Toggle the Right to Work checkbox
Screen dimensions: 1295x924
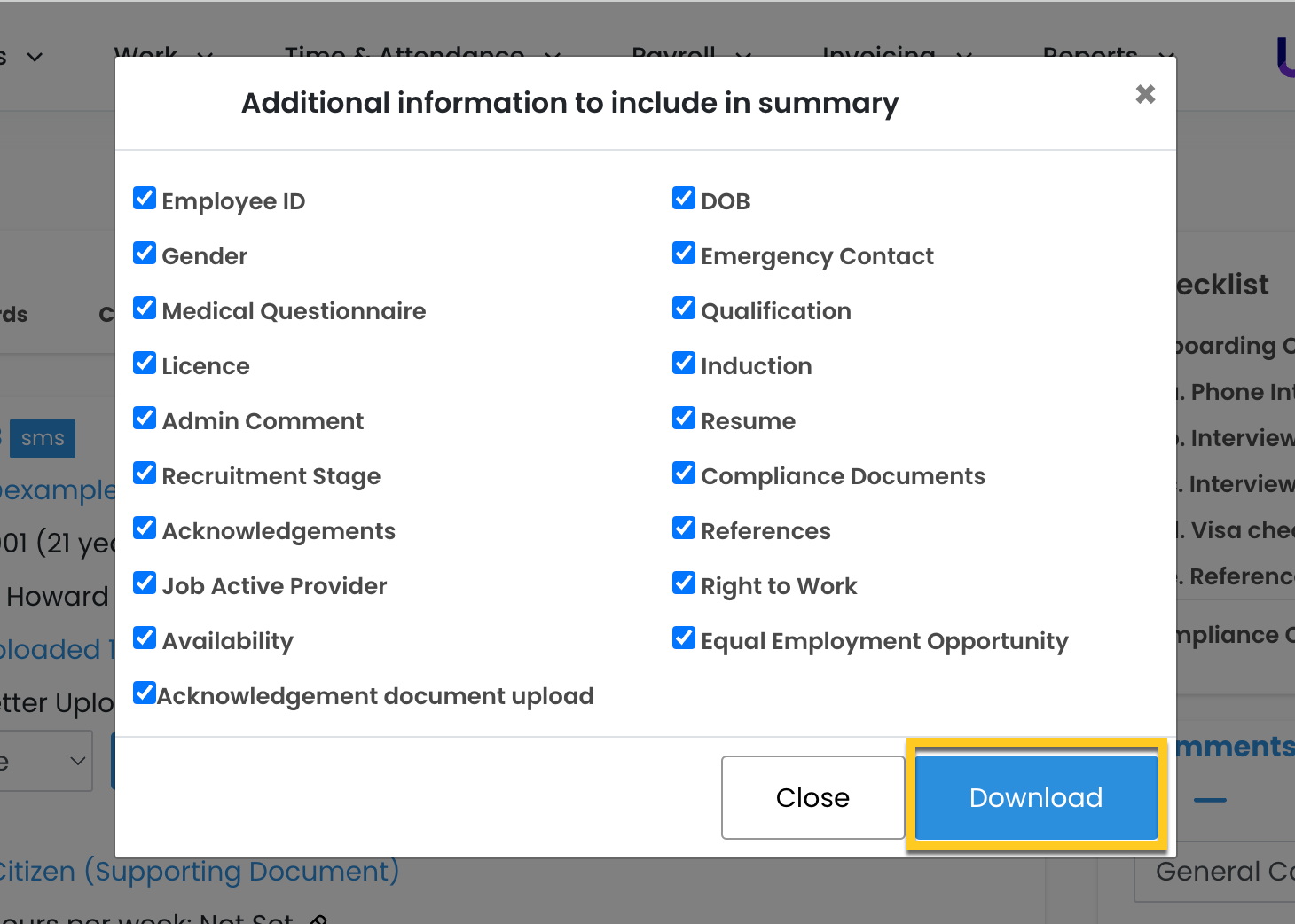click(x=684, y=583)
